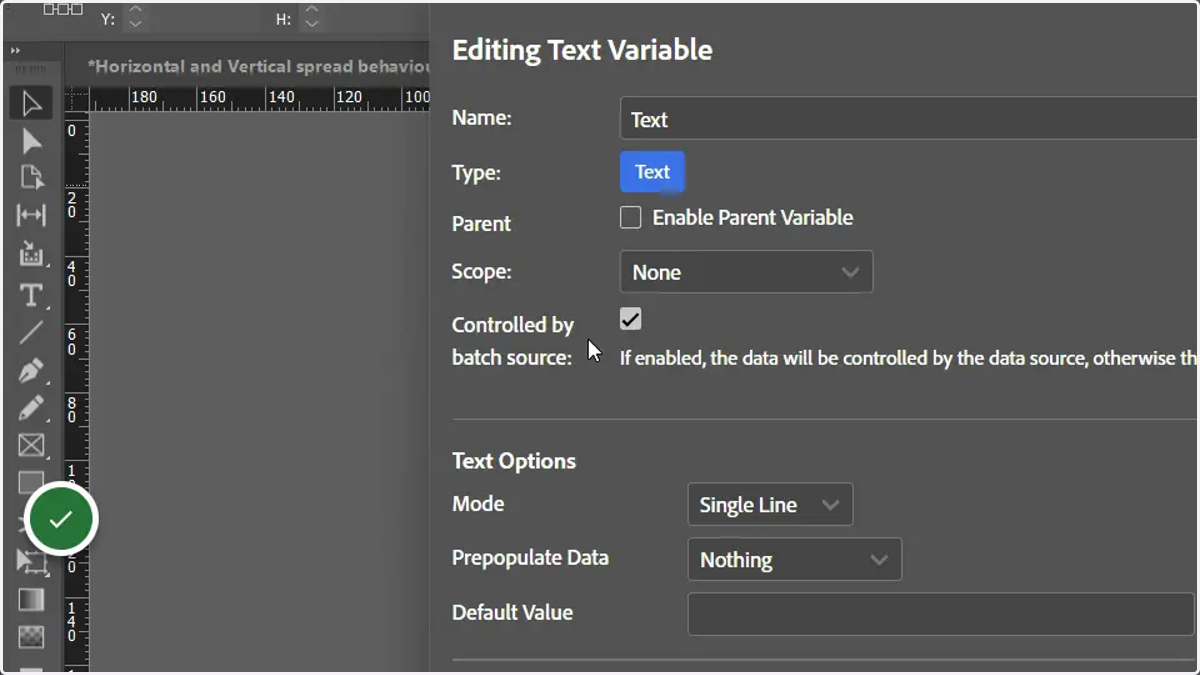Open the Prepopulate Data dropdown

click(794, 560)
